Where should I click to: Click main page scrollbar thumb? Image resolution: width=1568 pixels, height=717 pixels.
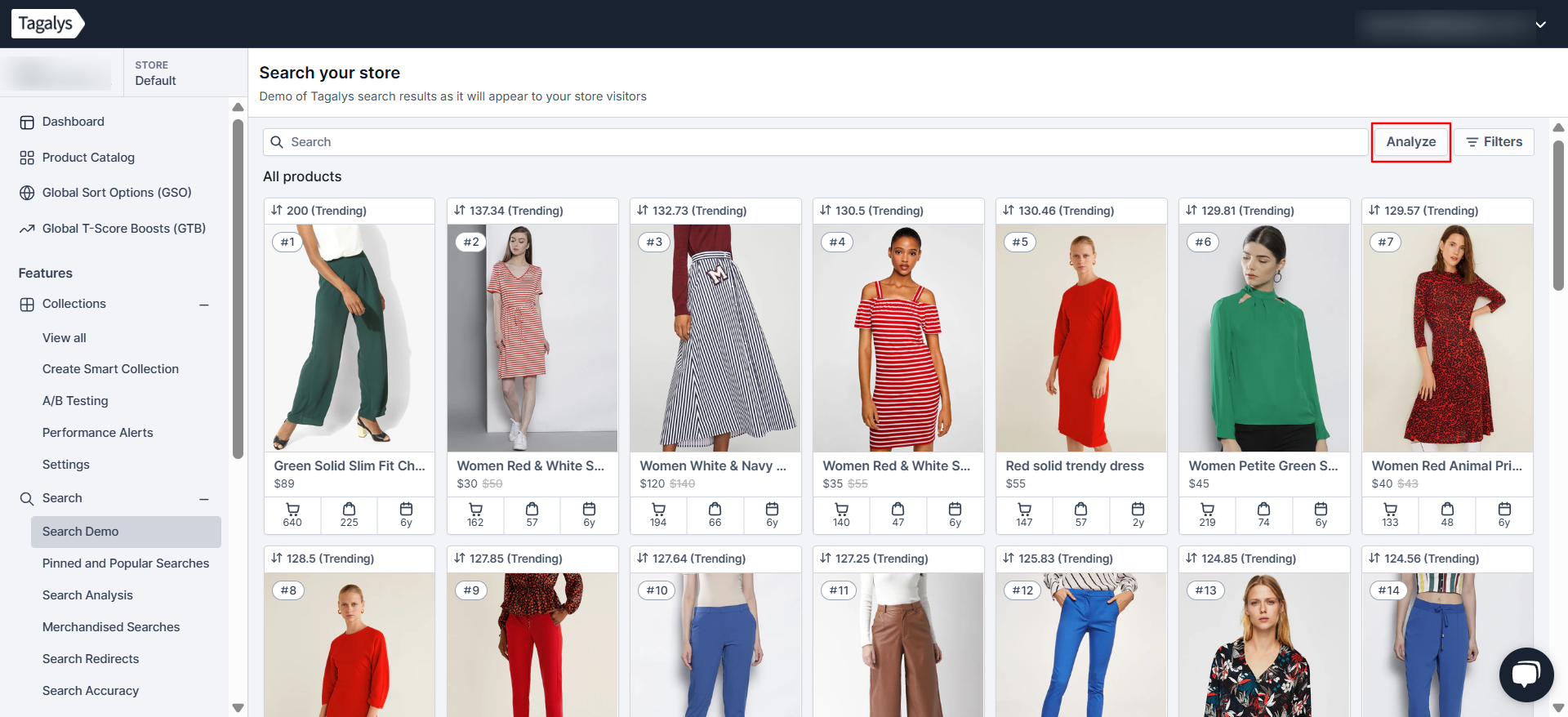tap(1558, 216)
